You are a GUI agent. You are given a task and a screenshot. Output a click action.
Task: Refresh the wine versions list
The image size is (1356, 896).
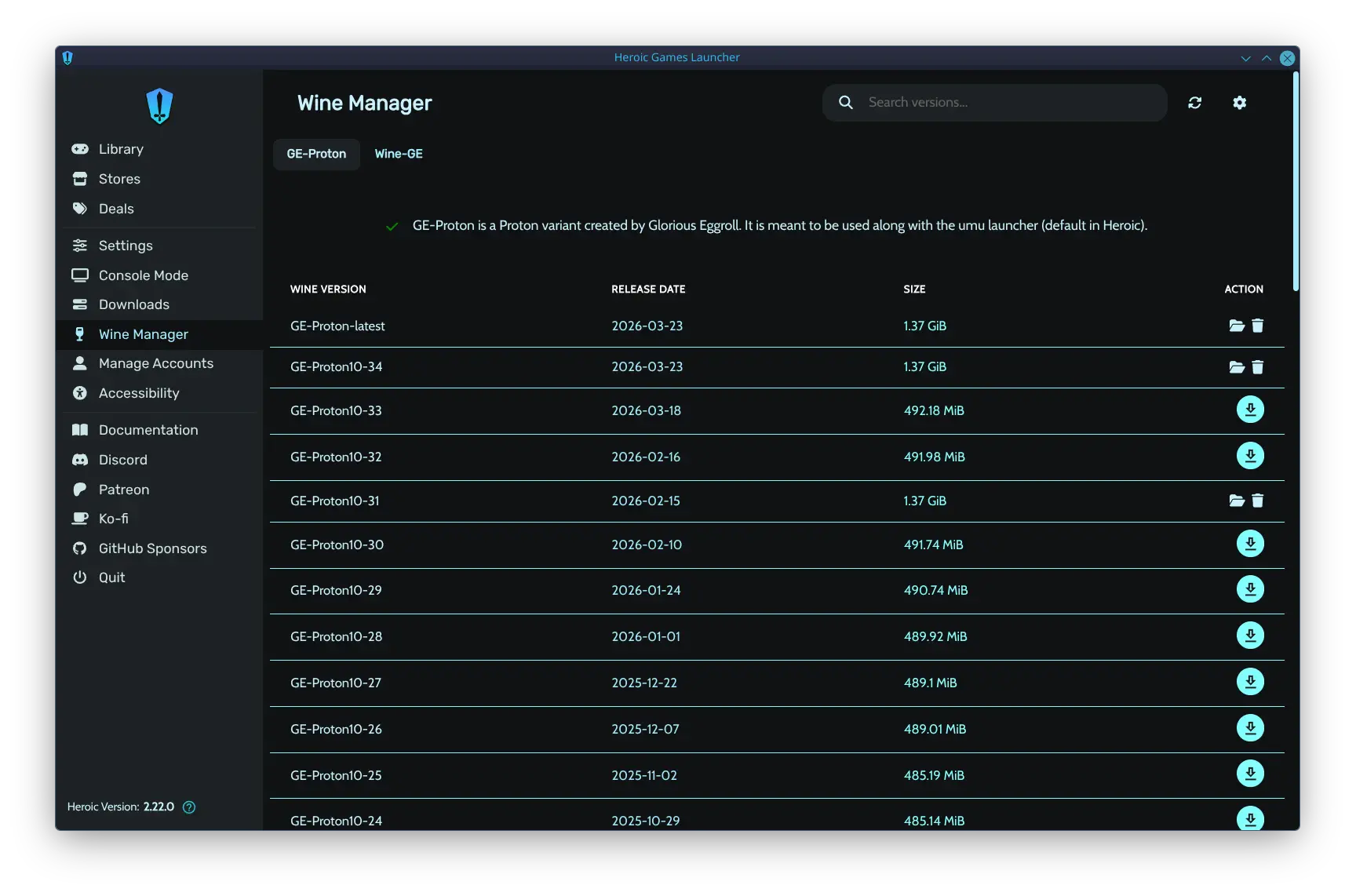pos(1195,103)
